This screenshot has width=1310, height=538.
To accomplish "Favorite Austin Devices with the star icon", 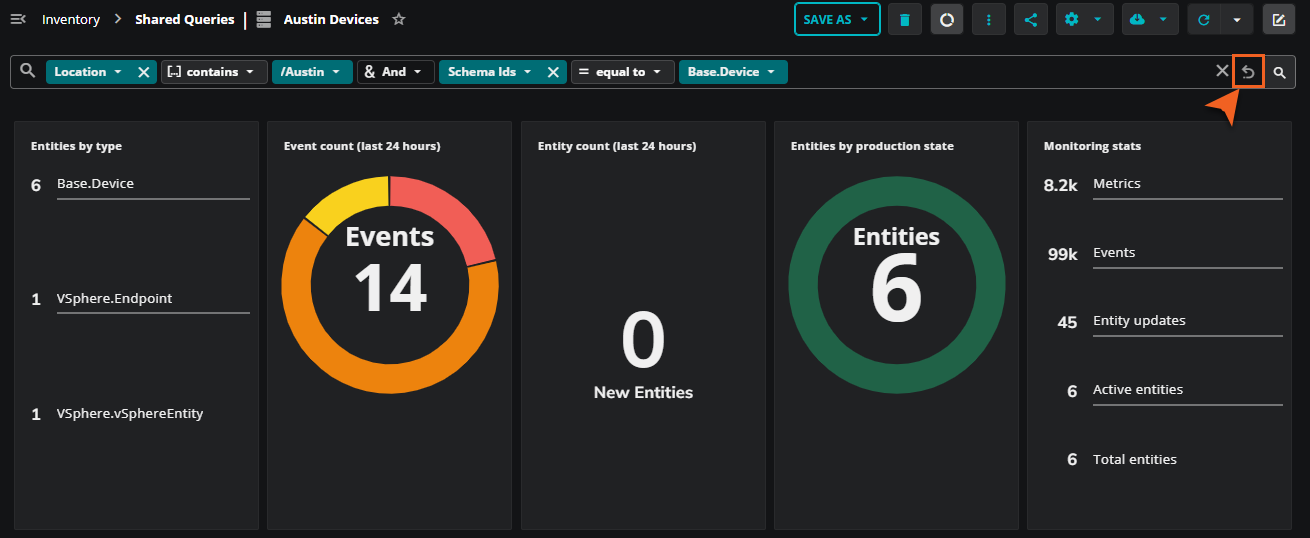I will 399,19.
